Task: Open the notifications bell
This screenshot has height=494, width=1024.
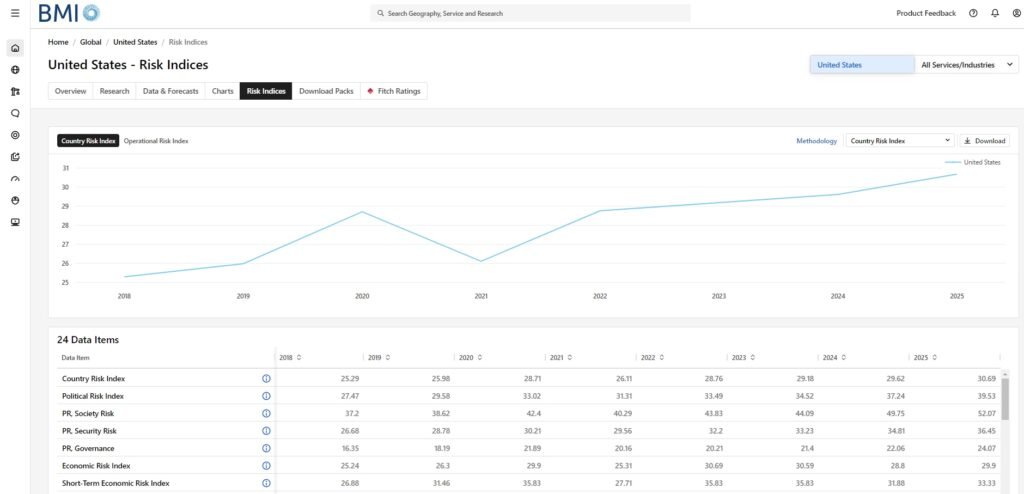Action: click(994, 13)
